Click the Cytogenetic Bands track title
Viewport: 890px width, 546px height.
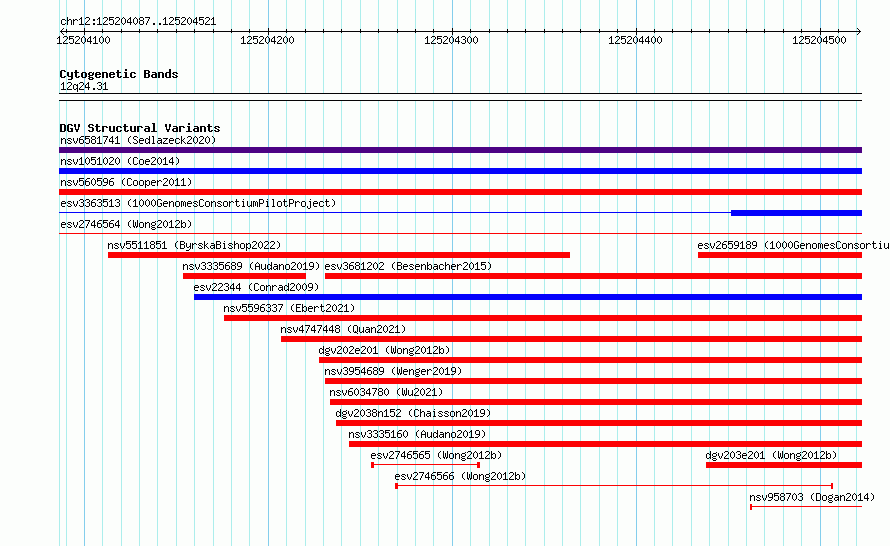coord(119,74)
